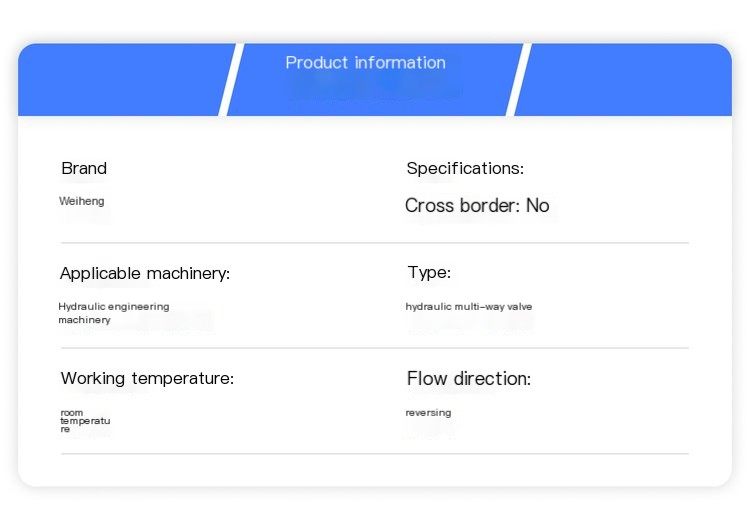The image size is (750, 530).
Task: Select the Applicable machinery label
Action: (x=145, y=274)
